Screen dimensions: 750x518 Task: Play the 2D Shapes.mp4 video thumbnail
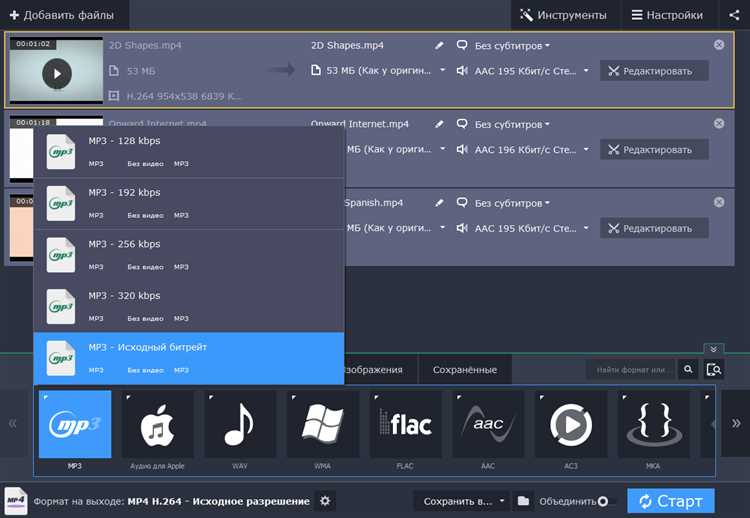pyautogui.click(x=57, y=73)
